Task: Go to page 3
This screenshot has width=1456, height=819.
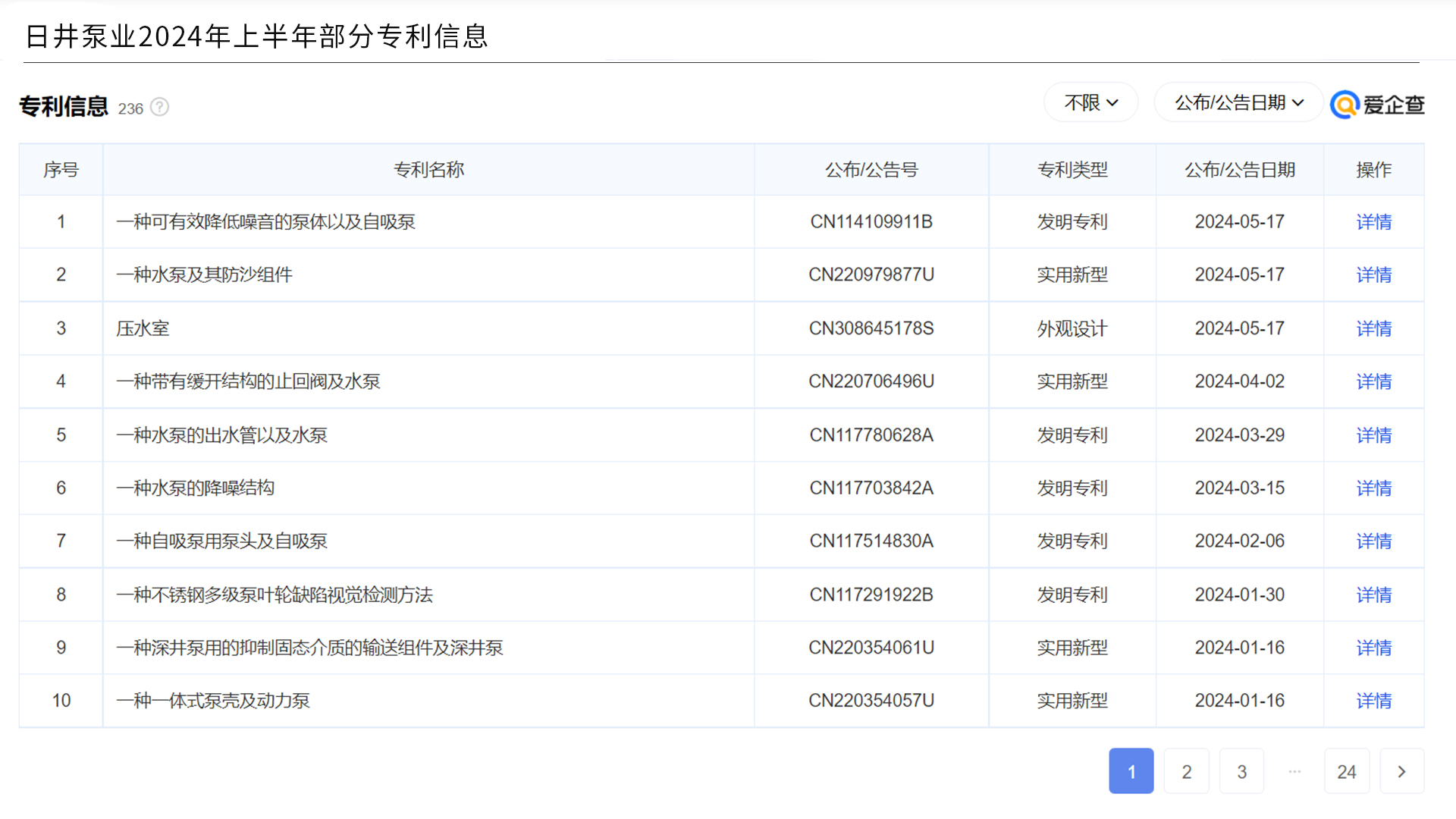Action: 1241,771
